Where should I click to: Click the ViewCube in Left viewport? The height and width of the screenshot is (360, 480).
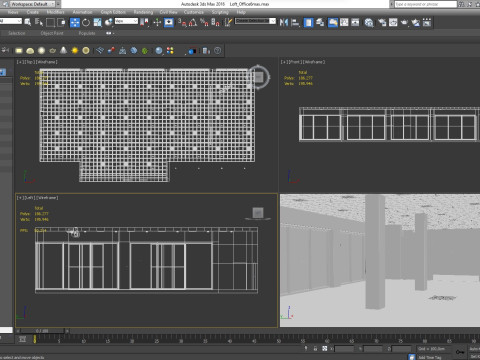[258, 213]
